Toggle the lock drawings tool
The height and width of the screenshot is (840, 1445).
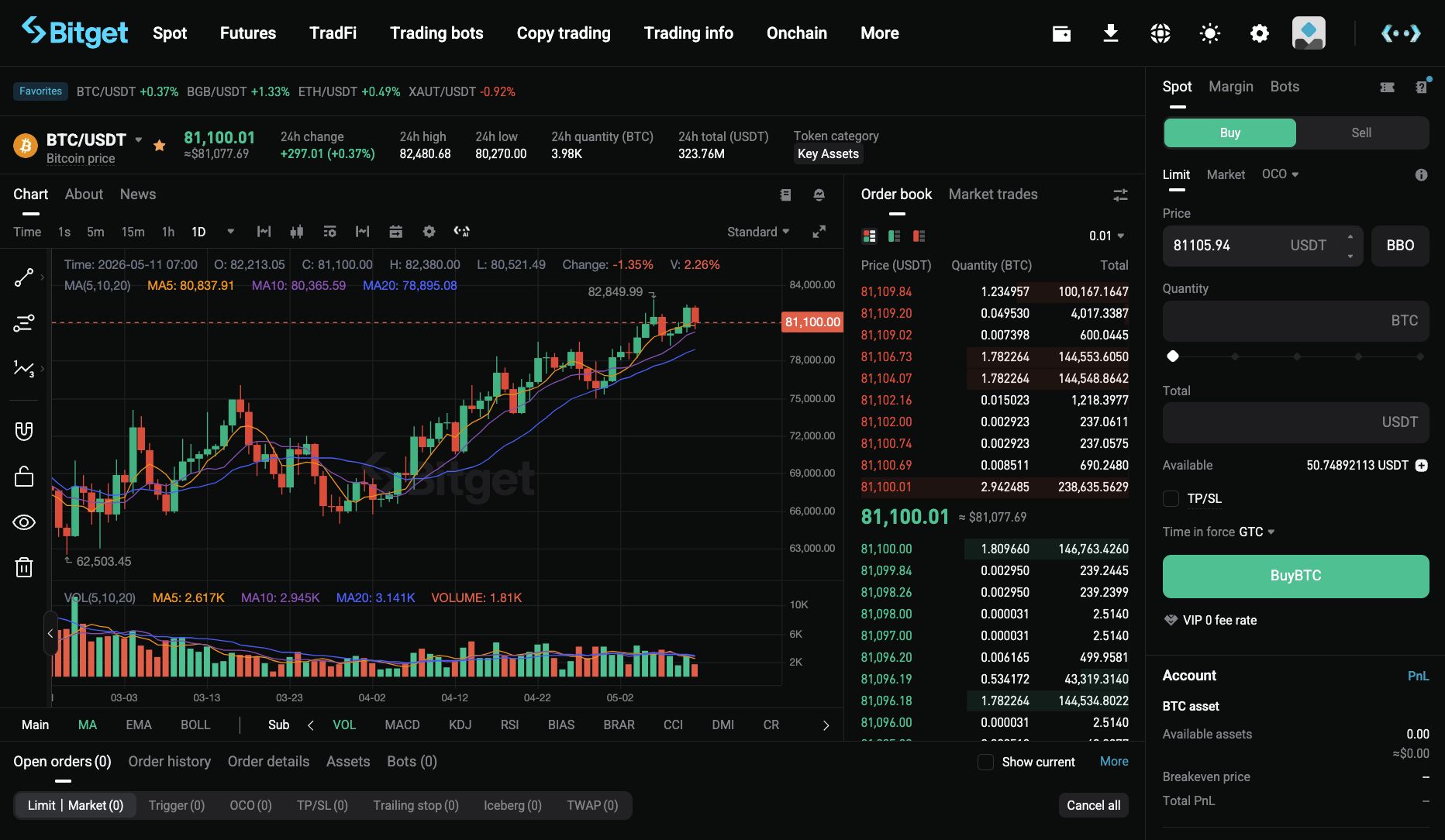pyautogui.click(x=24, y=477)
